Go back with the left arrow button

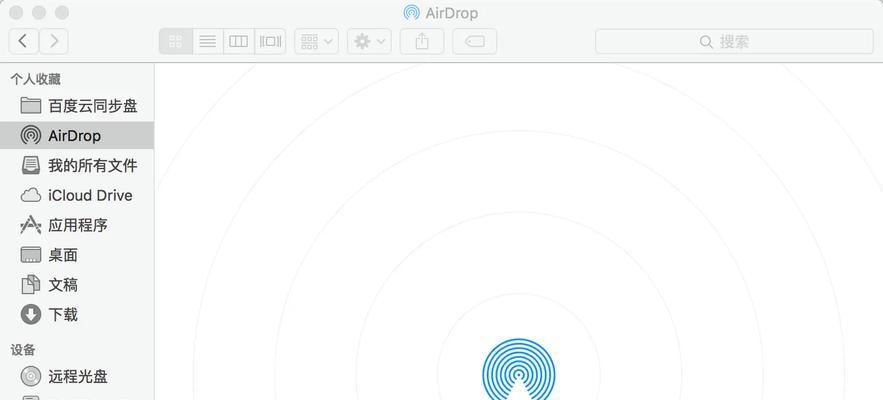pyautogui.click(x=24, y=41)
